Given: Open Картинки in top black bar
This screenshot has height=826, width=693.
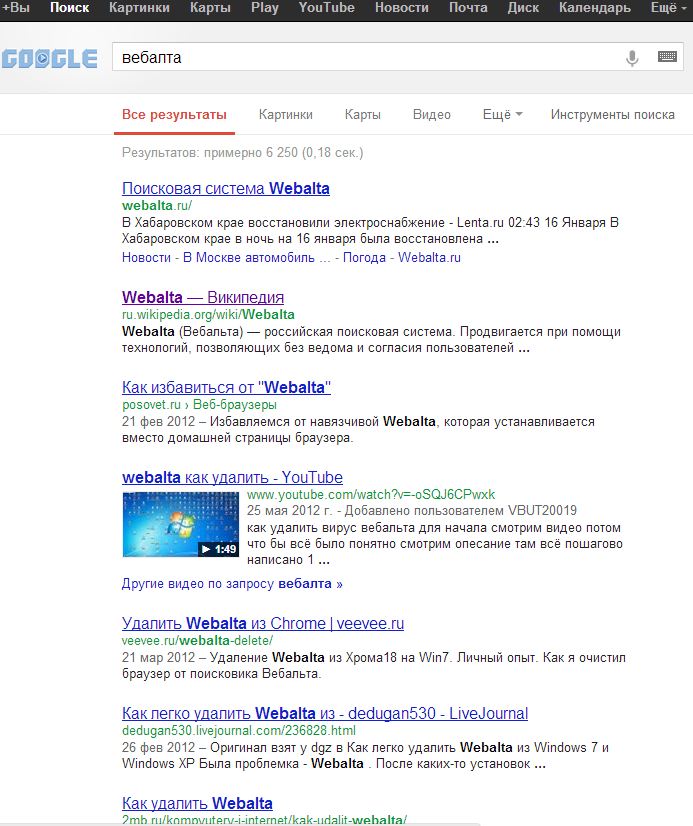Looking at the screenshot, I should click(x=139, y=8).
